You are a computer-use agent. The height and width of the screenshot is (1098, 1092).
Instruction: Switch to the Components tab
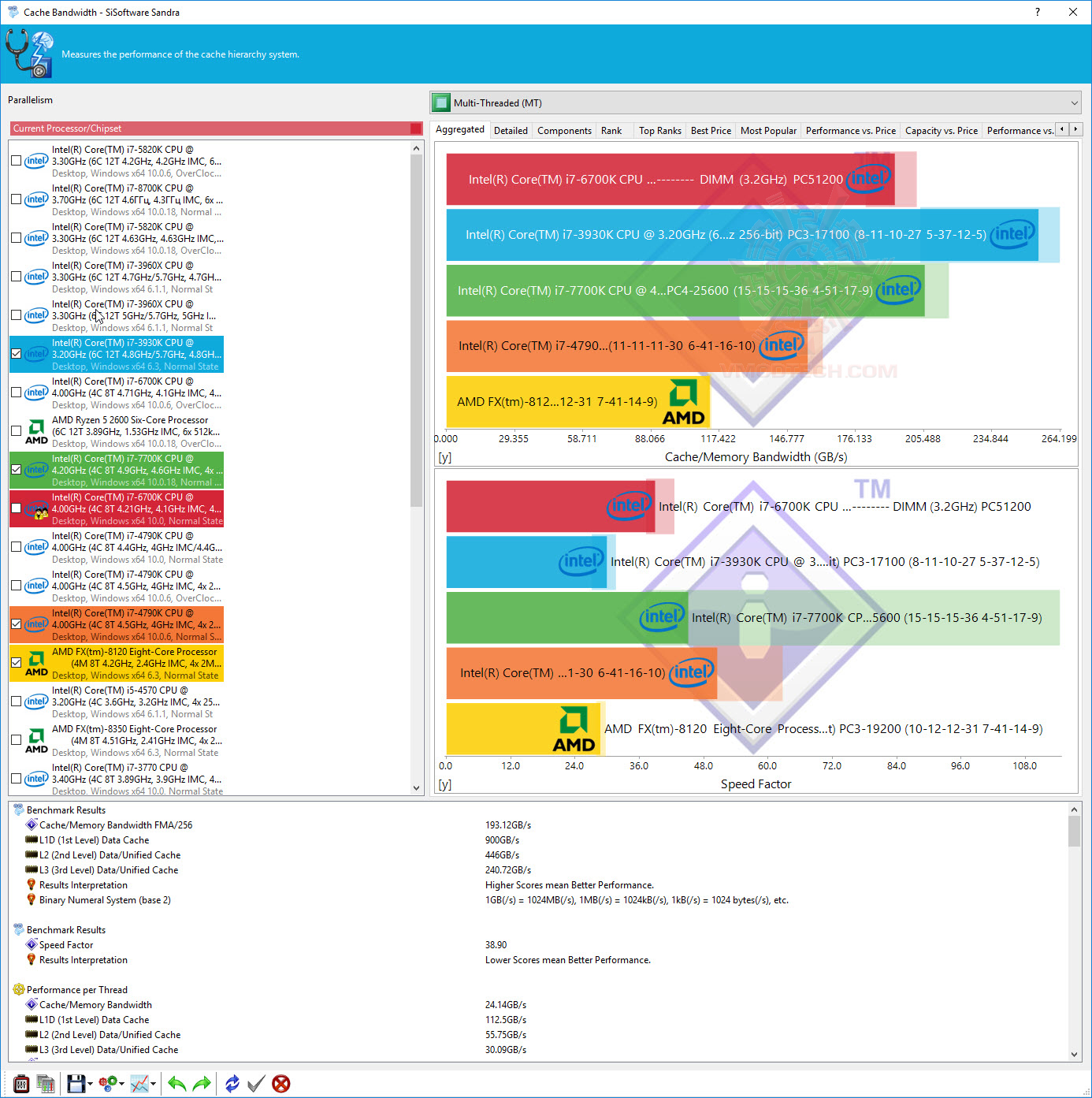click(x=564, y=131)
